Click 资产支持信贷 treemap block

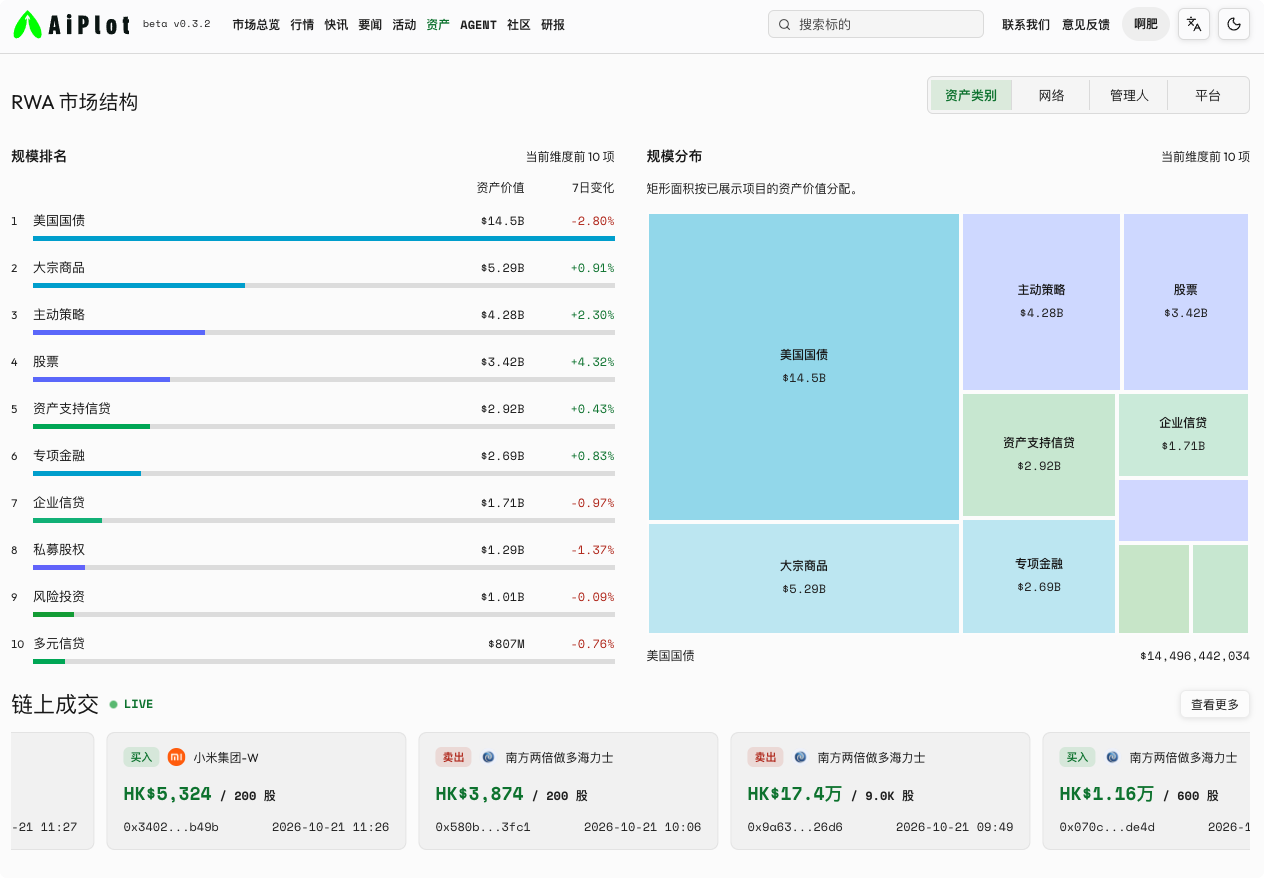point(1039,454)
